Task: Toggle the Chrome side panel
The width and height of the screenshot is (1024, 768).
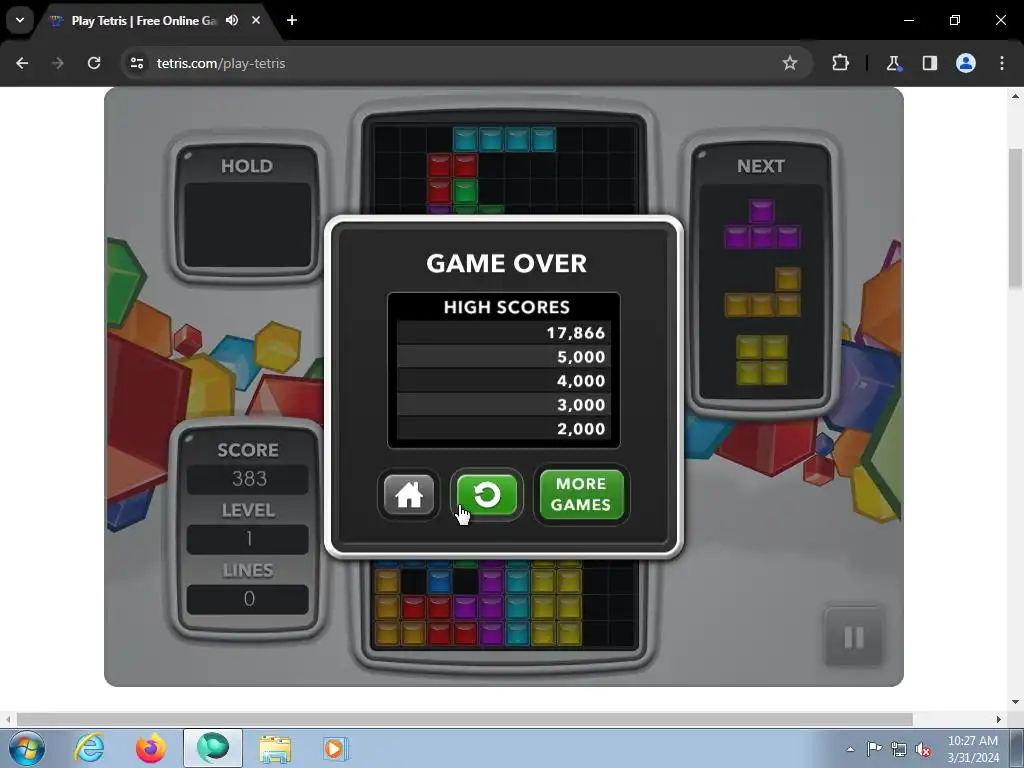Action: 929,63
